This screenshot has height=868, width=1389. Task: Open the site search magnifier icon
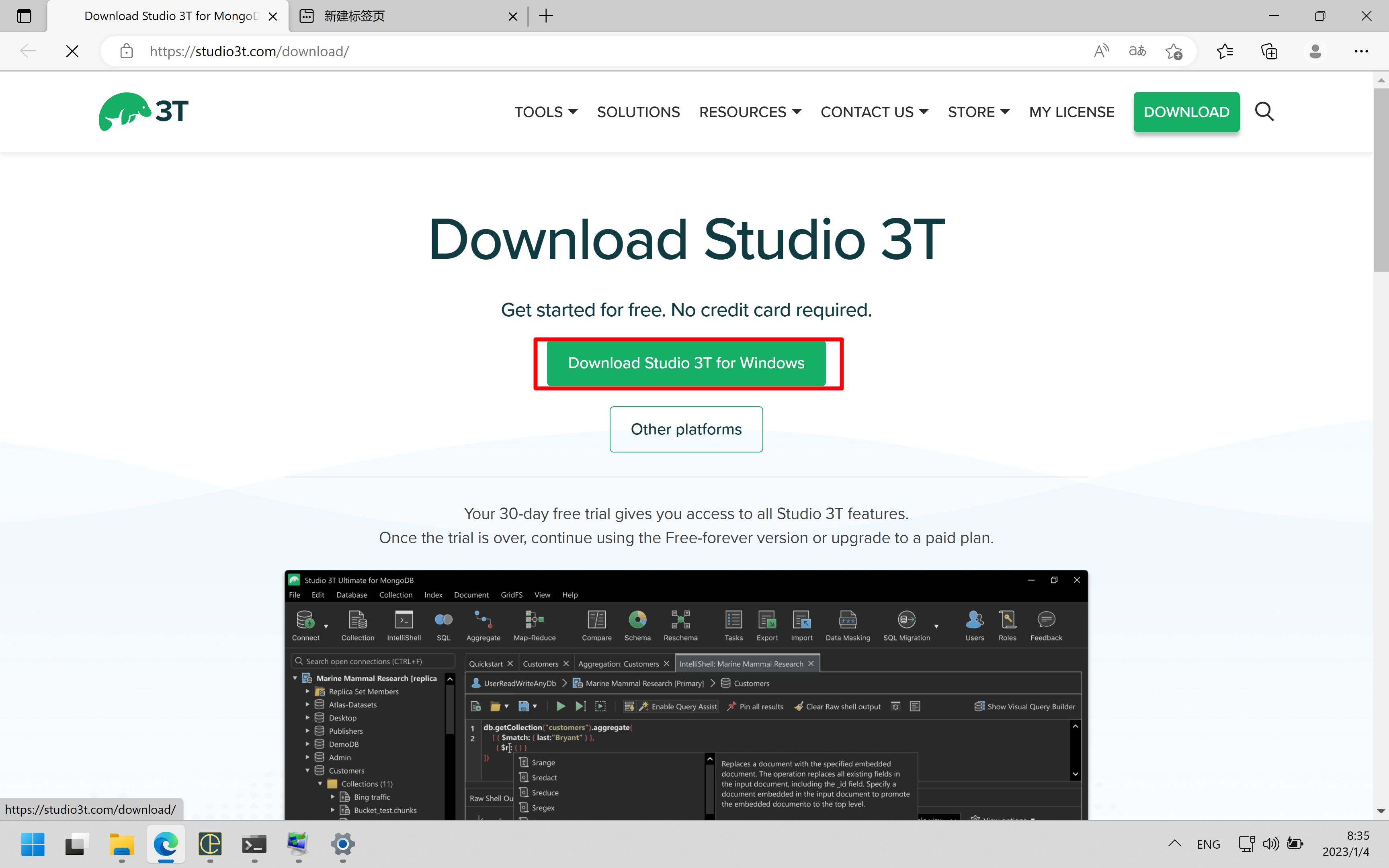click(x=1264, y=111)
